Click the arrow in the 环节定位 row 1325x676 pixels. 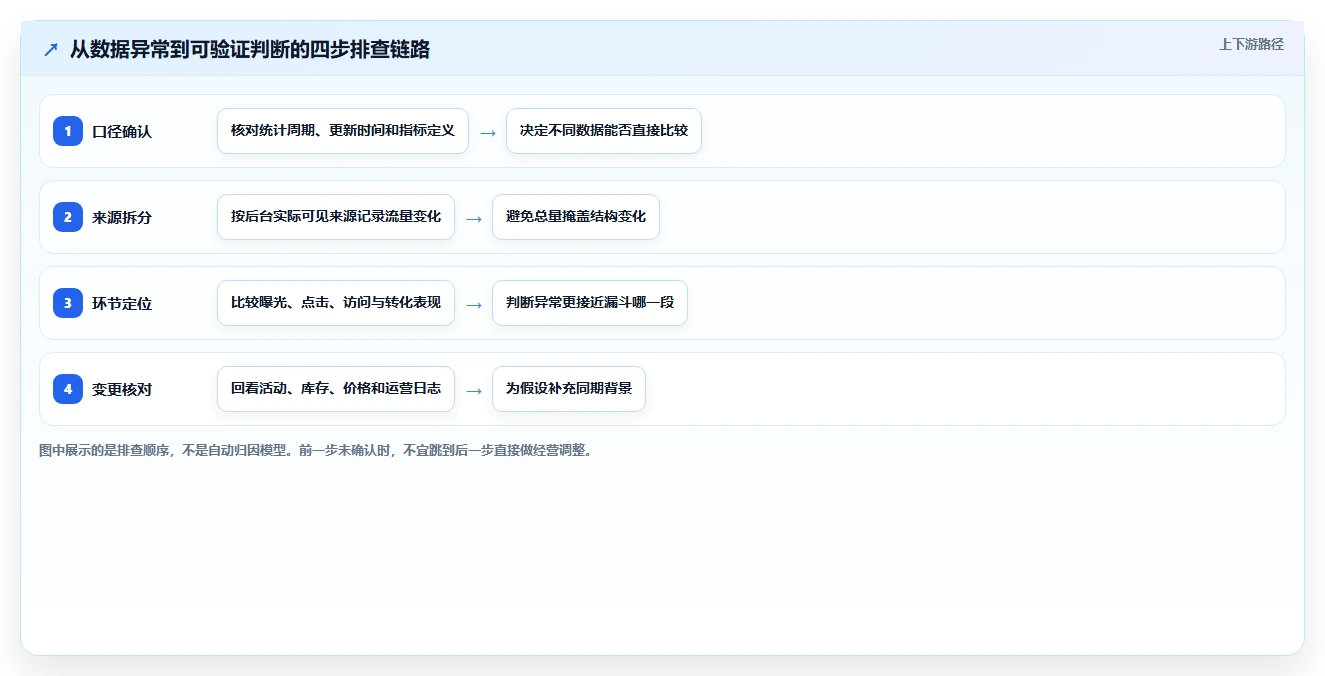tap(474, 304)
